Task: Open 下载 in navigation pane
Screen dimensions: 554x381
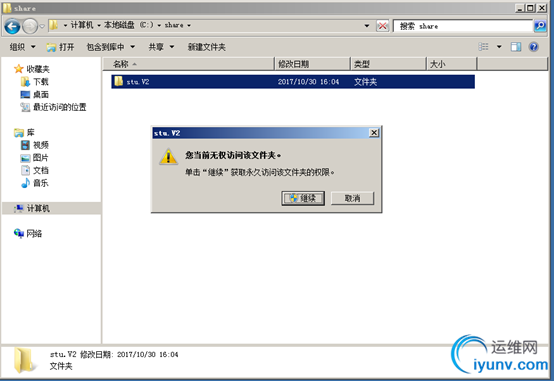Action: click(41, 82)
